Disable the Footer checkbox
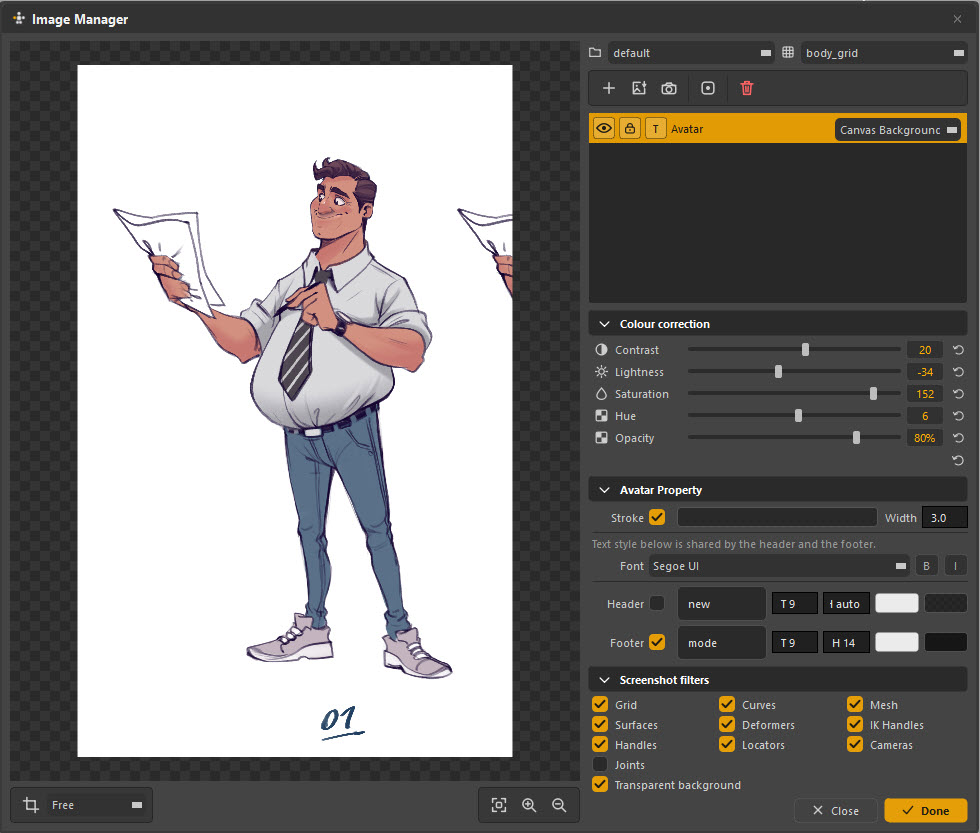Image resolution: width=980 pixels, height=833 pixels. pyautogui.click(x=657, y=642)
